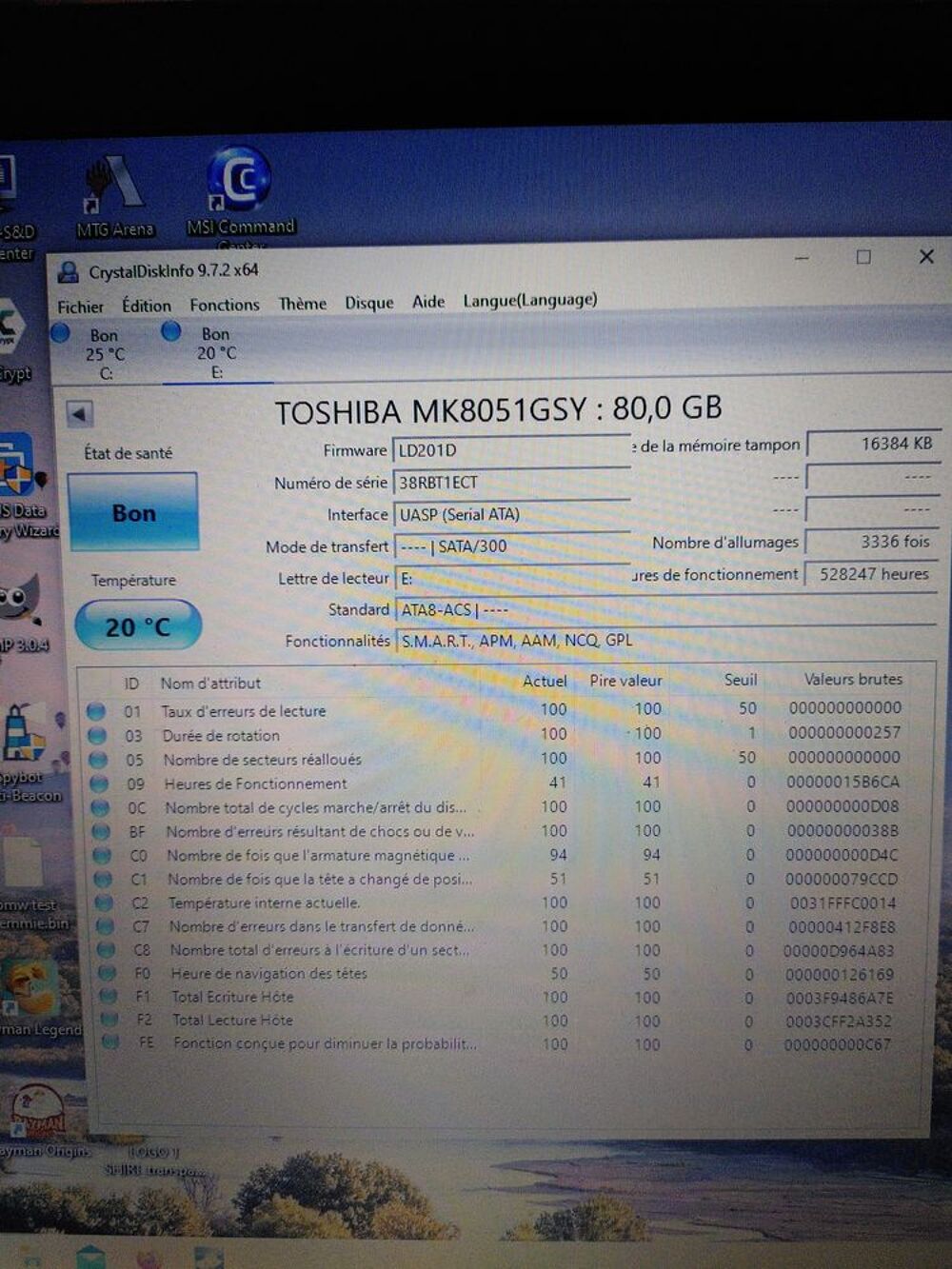The height and width of the screenshot is (1269, 952).
Task: Click the Firmware field LD201D
Action: point(512,450)
